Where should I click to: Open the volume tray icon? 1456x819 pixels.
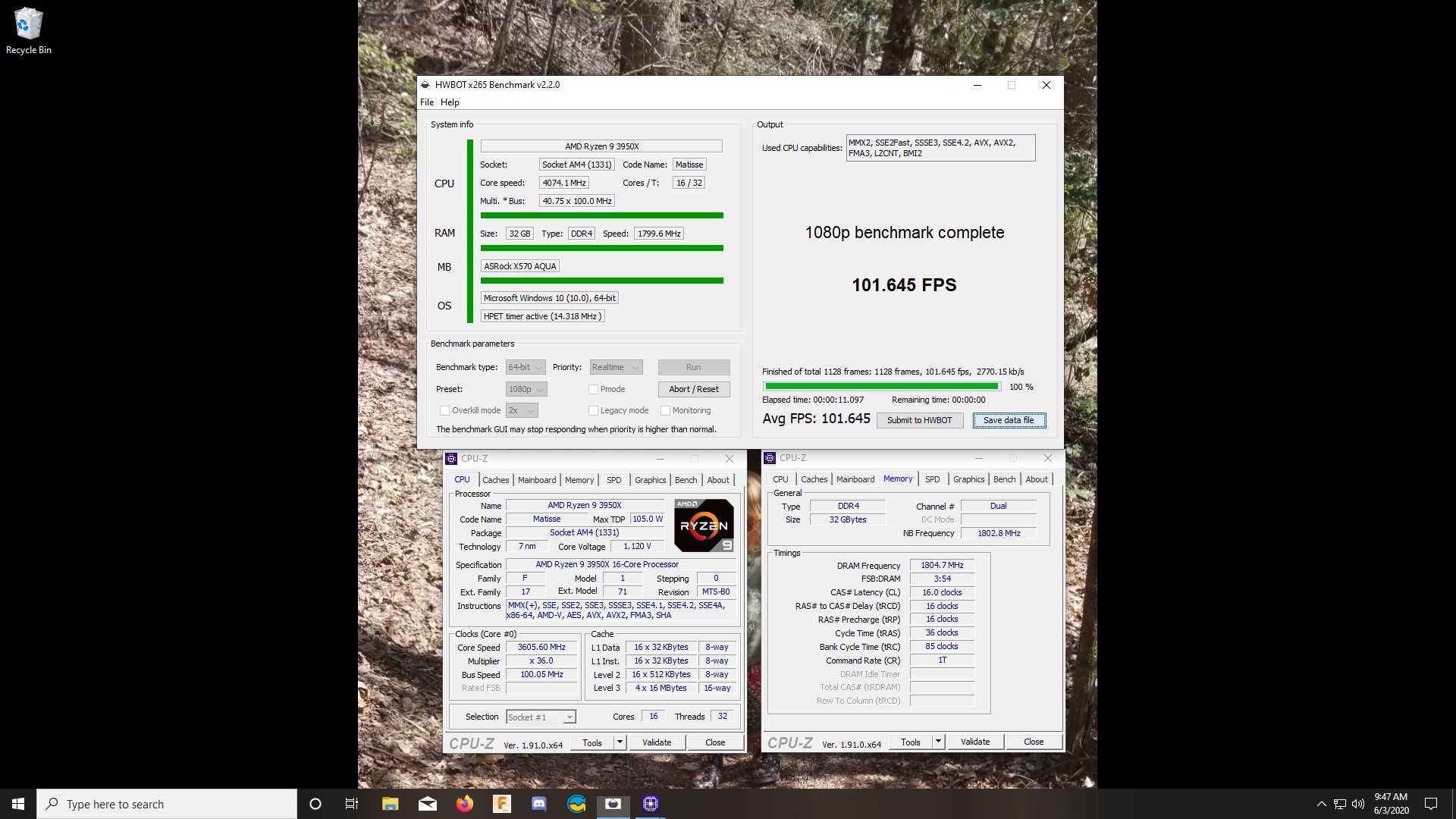point(1358,804)
